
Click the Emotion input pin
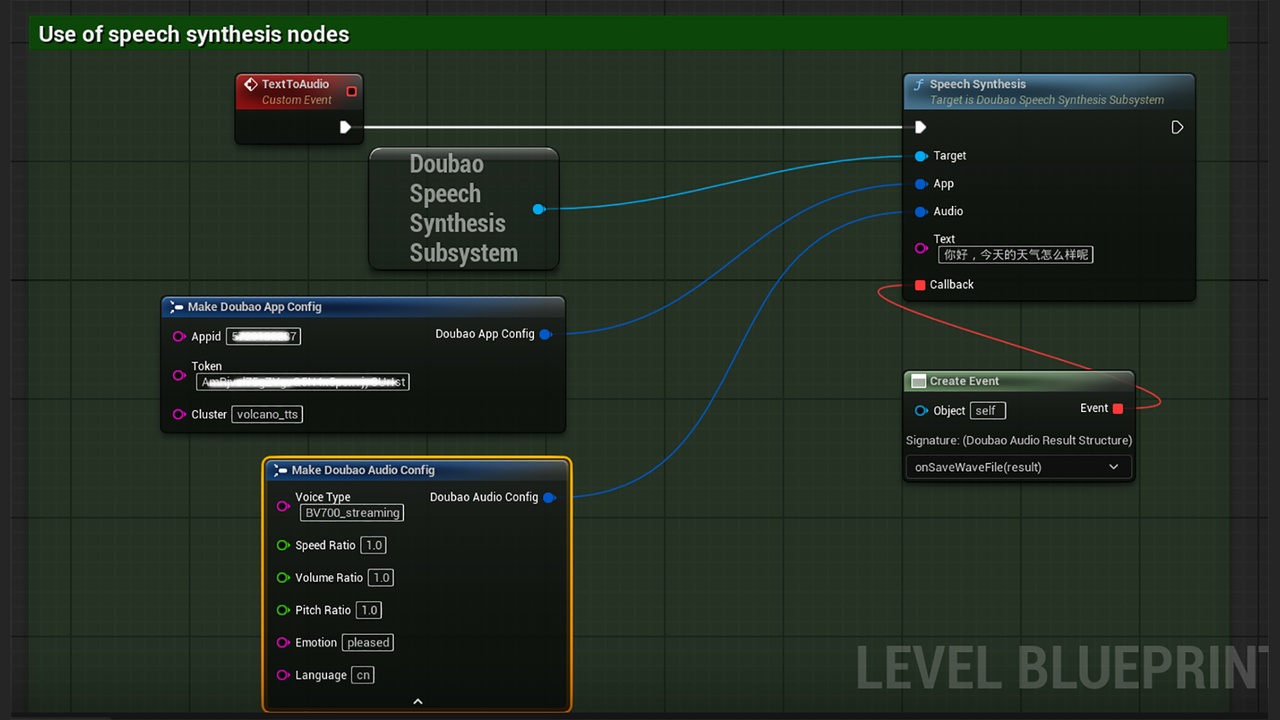tap(283, 643)
